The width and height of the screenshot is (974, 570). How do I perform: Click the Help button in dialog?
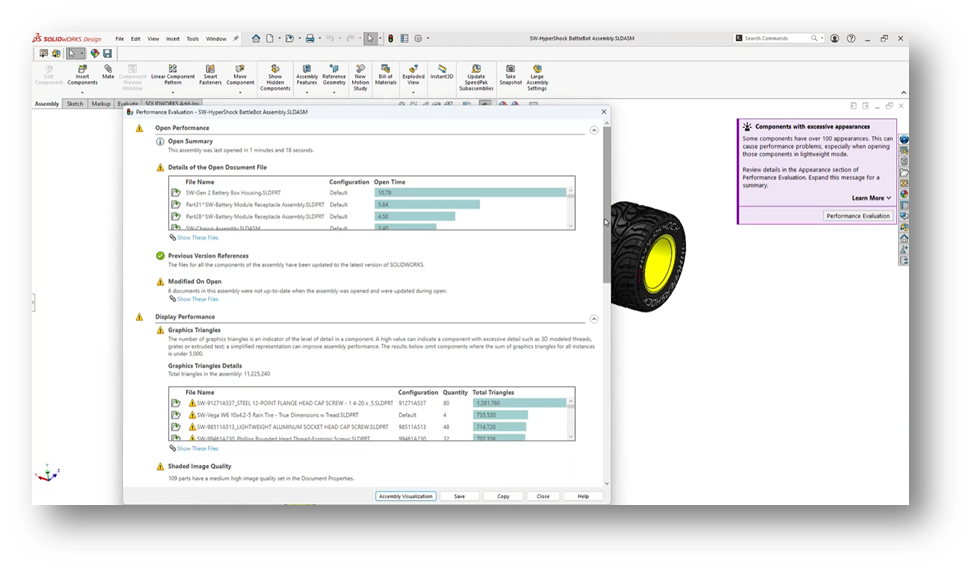pos(583,496)
